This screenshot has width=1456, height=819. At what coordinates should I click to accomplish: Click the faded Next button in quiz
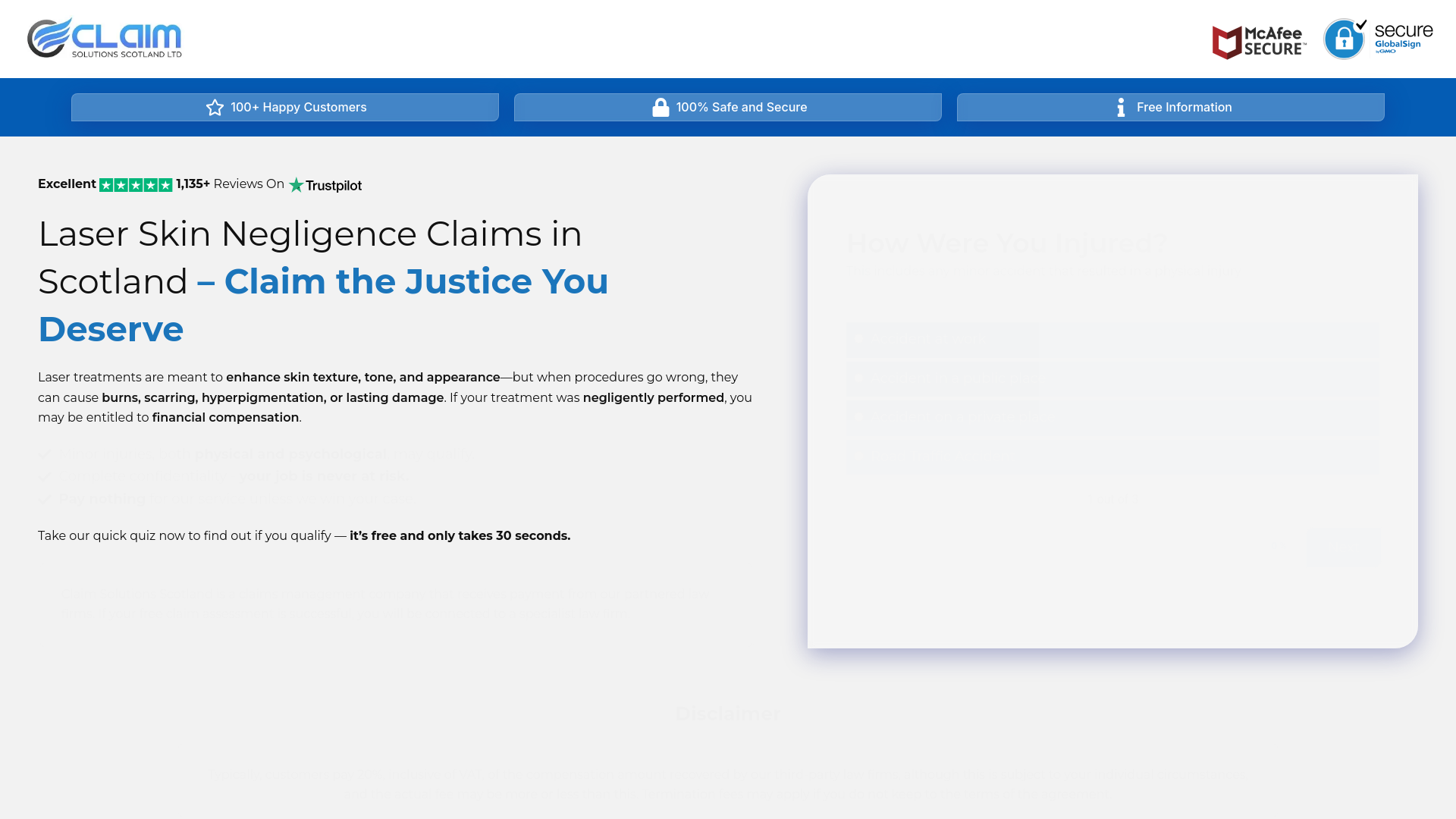point(1342,548)
